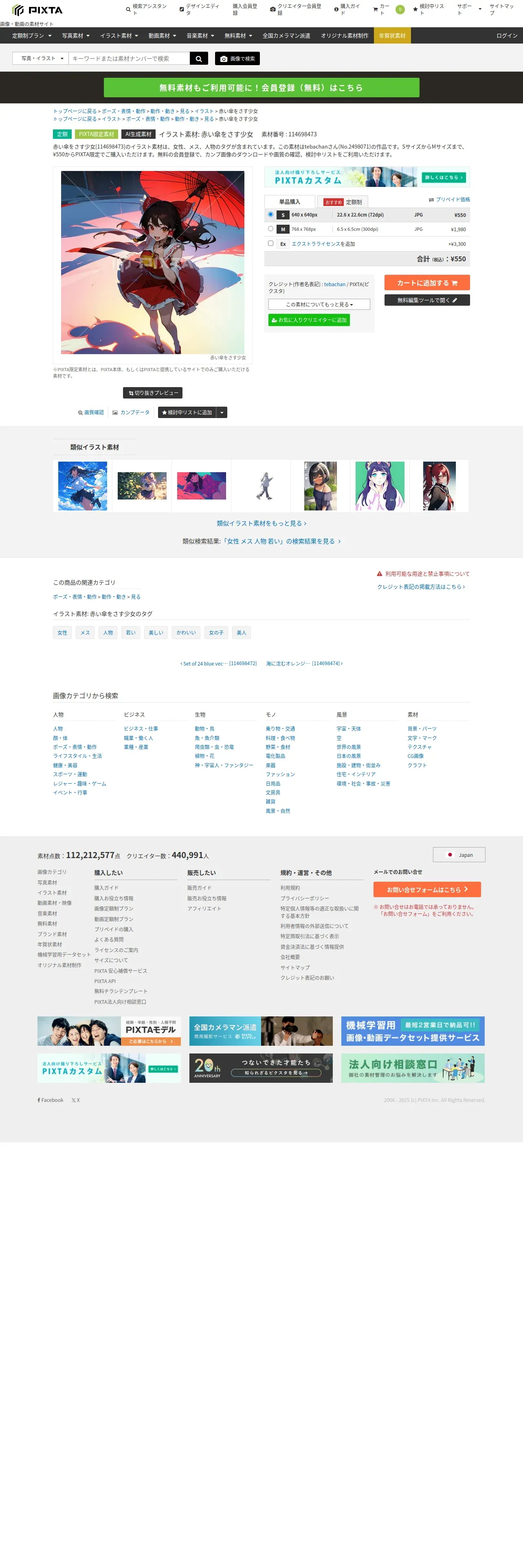Open the カート shopping cart

coord(388,10)
